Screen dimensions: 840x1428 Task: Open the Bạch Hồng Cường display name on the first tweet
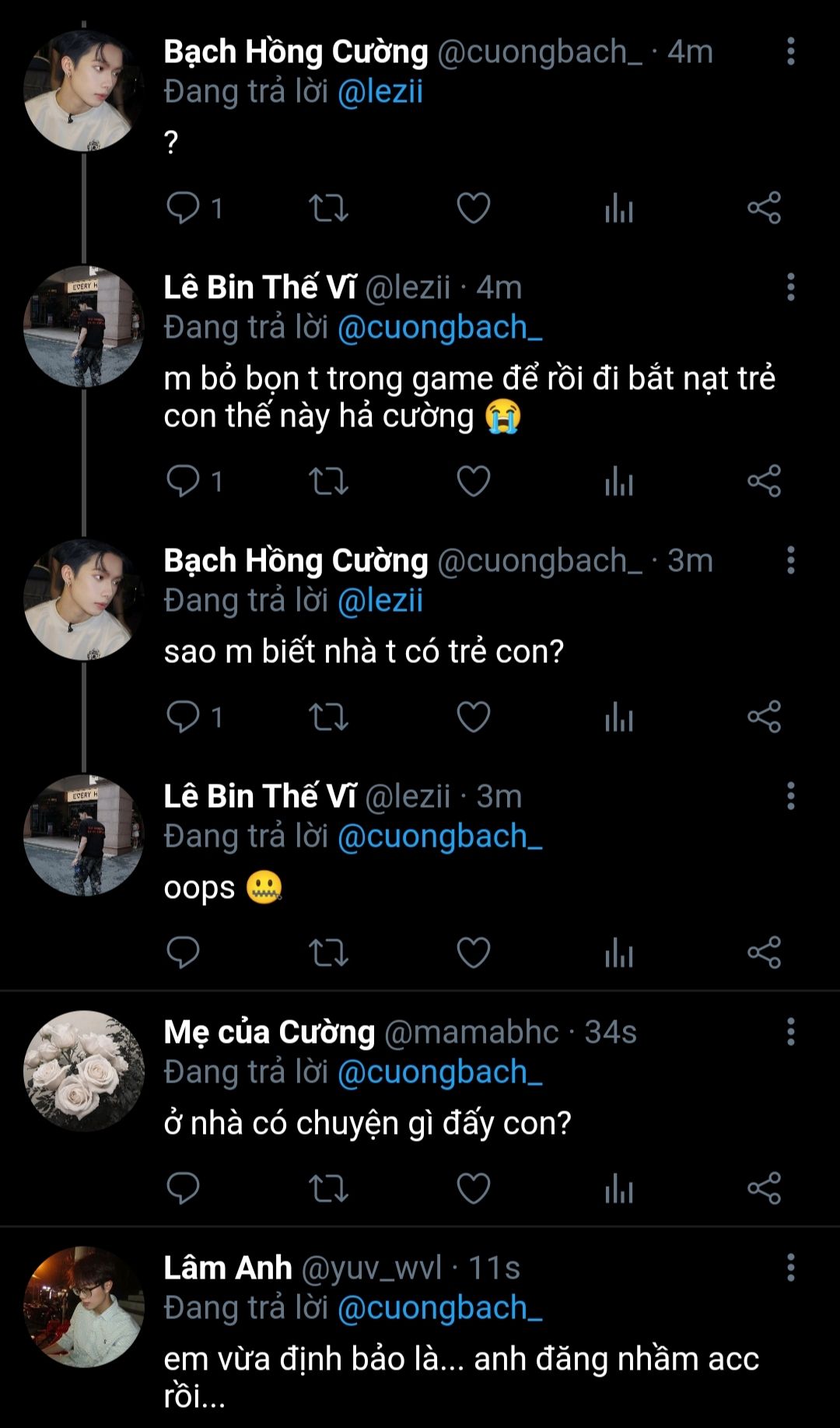(x=296, y=51)
